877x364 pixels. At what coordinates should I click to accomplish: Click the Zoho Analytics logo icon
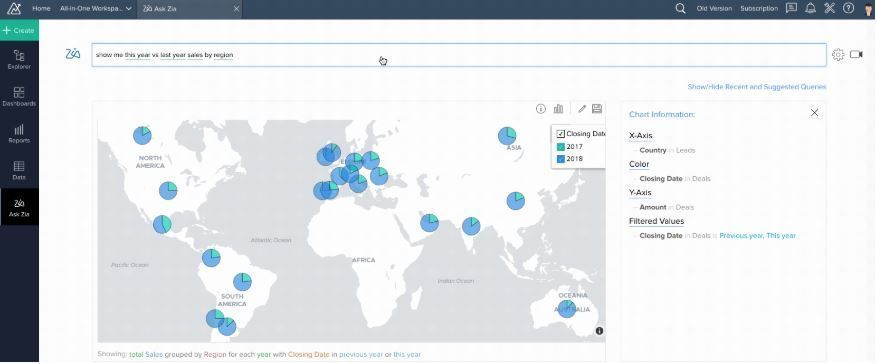(x=13, y=8)
